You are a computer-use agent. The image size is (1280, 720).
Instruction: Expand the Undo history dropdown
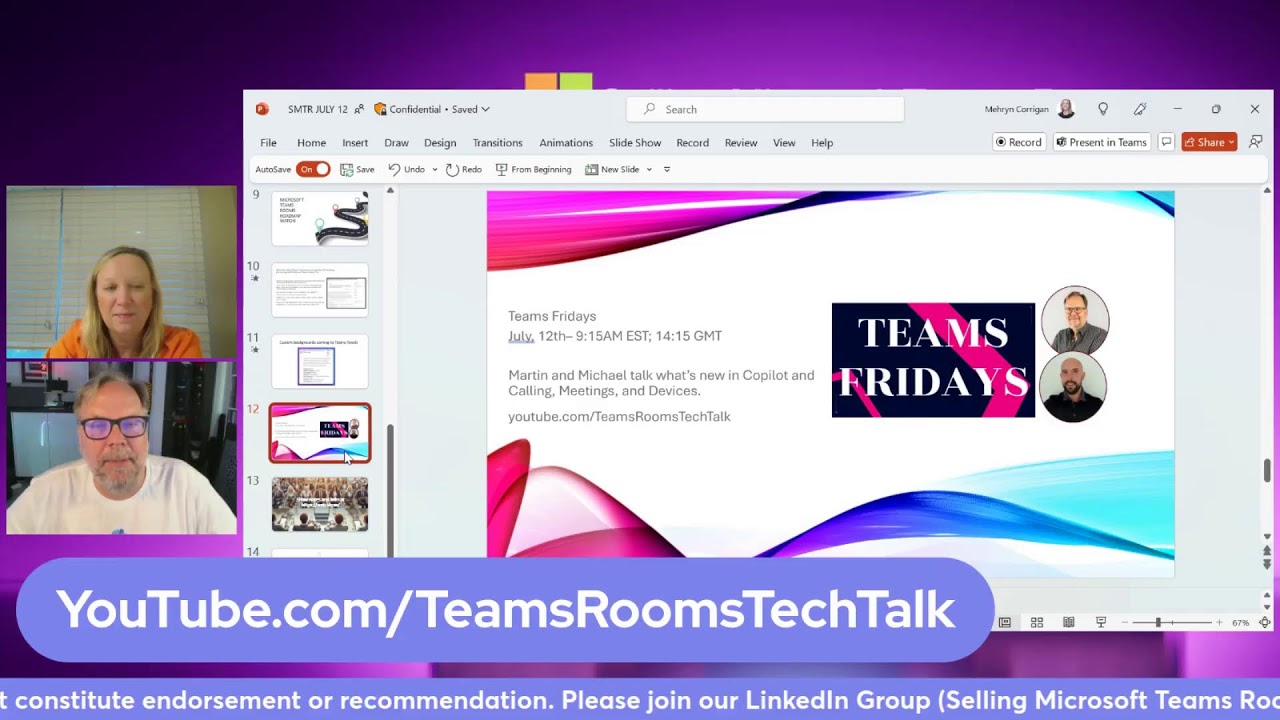tap(434, 169)
